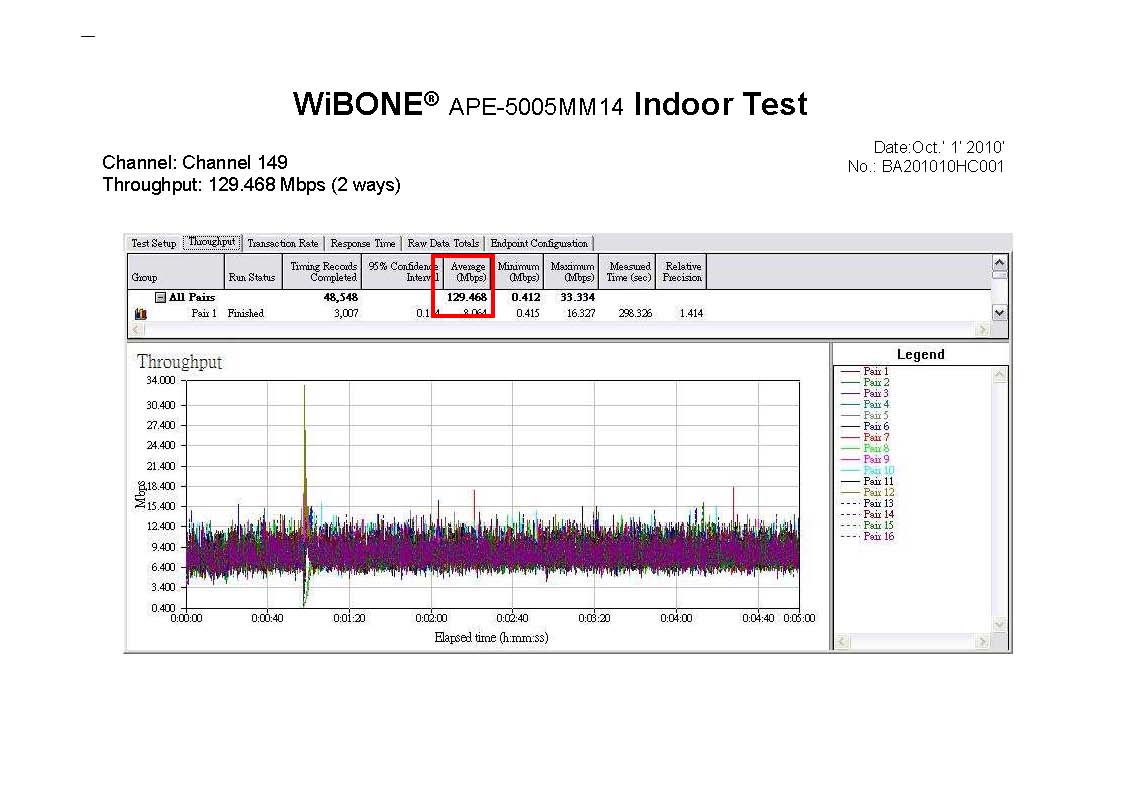
Task: Select Pair 6 in the legend
Action: pos(864,426)
